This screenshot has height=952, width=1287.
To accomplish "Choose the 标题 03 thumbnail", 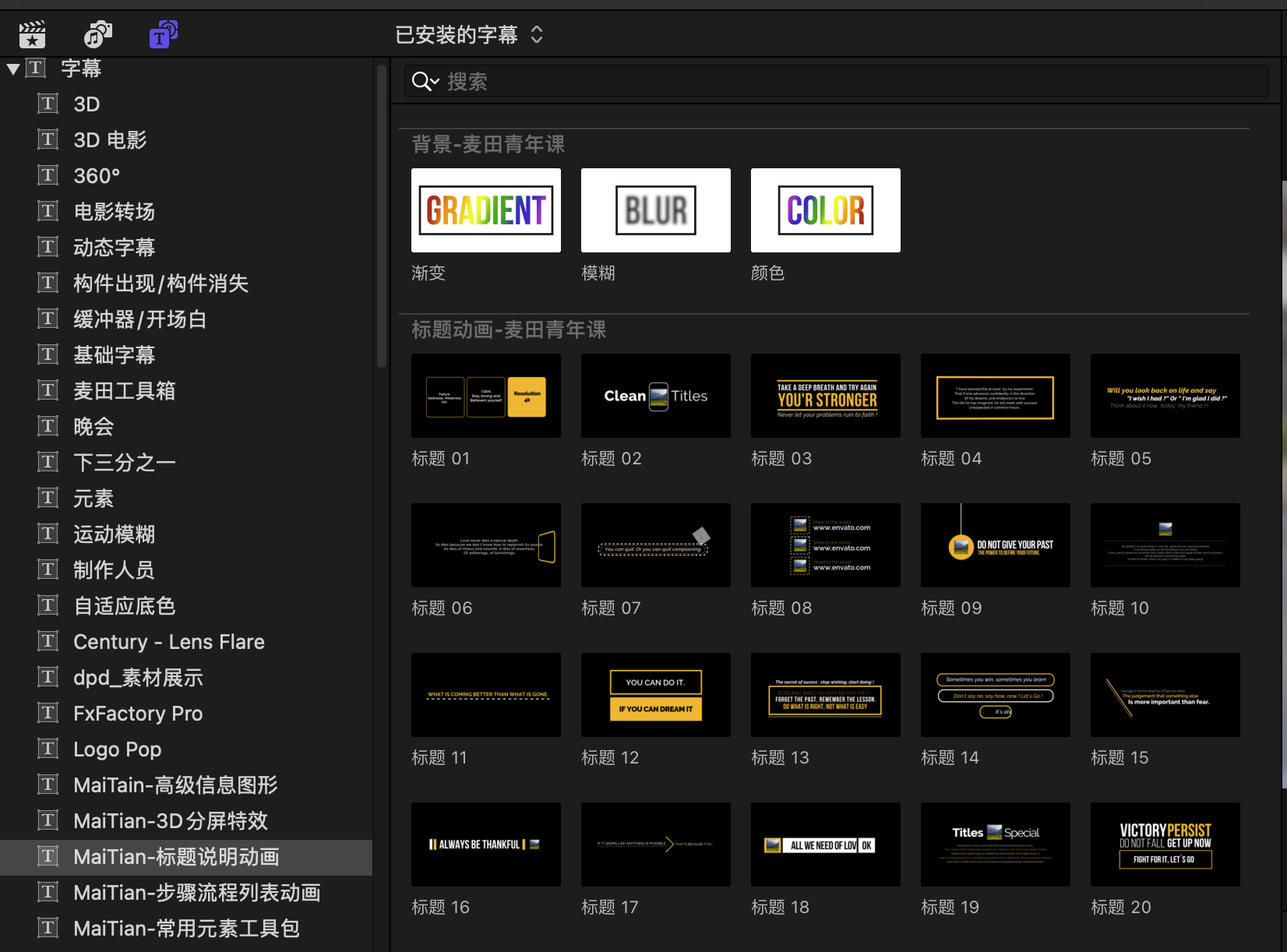I will (x=826, y=396).
